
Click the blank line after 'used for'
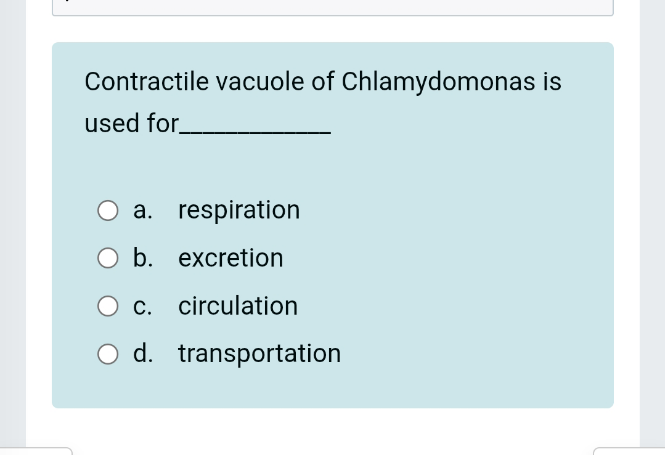click(x=254, y=132)
